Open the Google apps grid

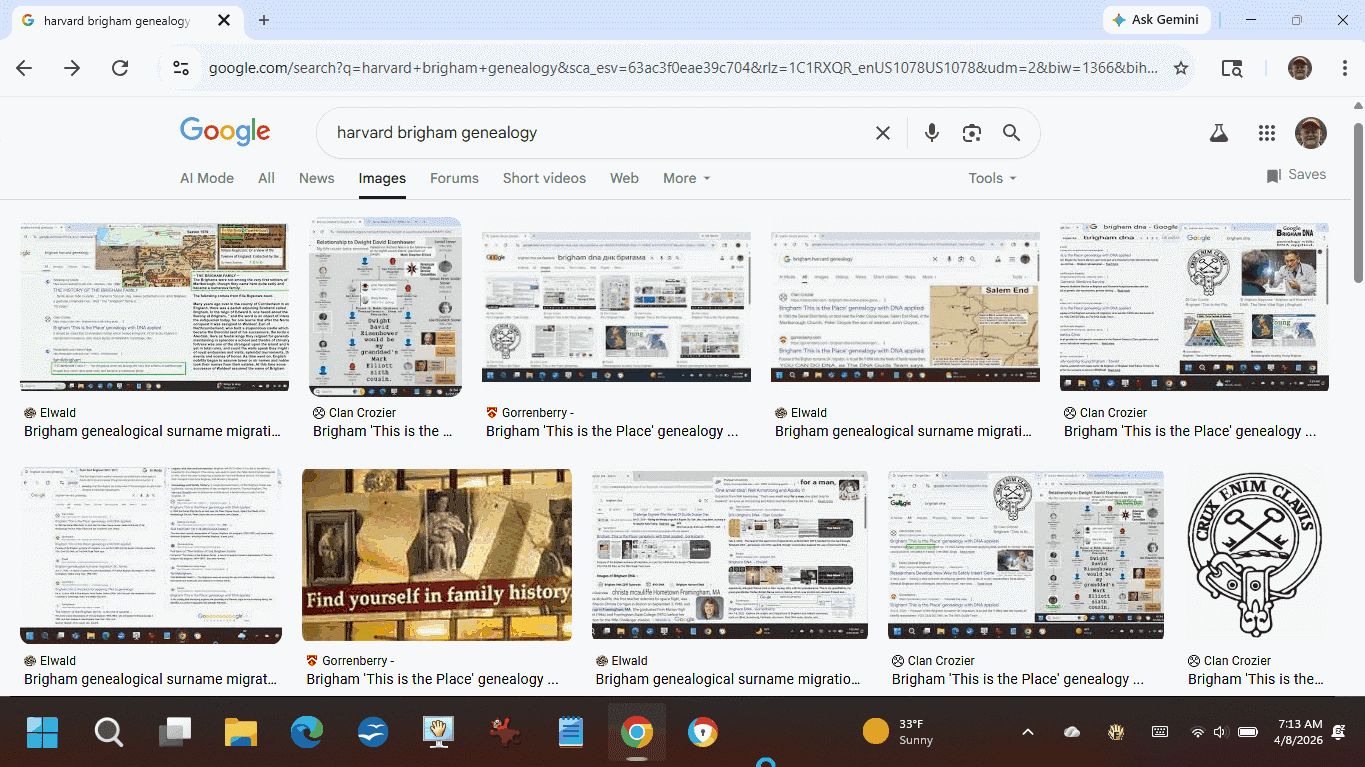[1266, 133]
